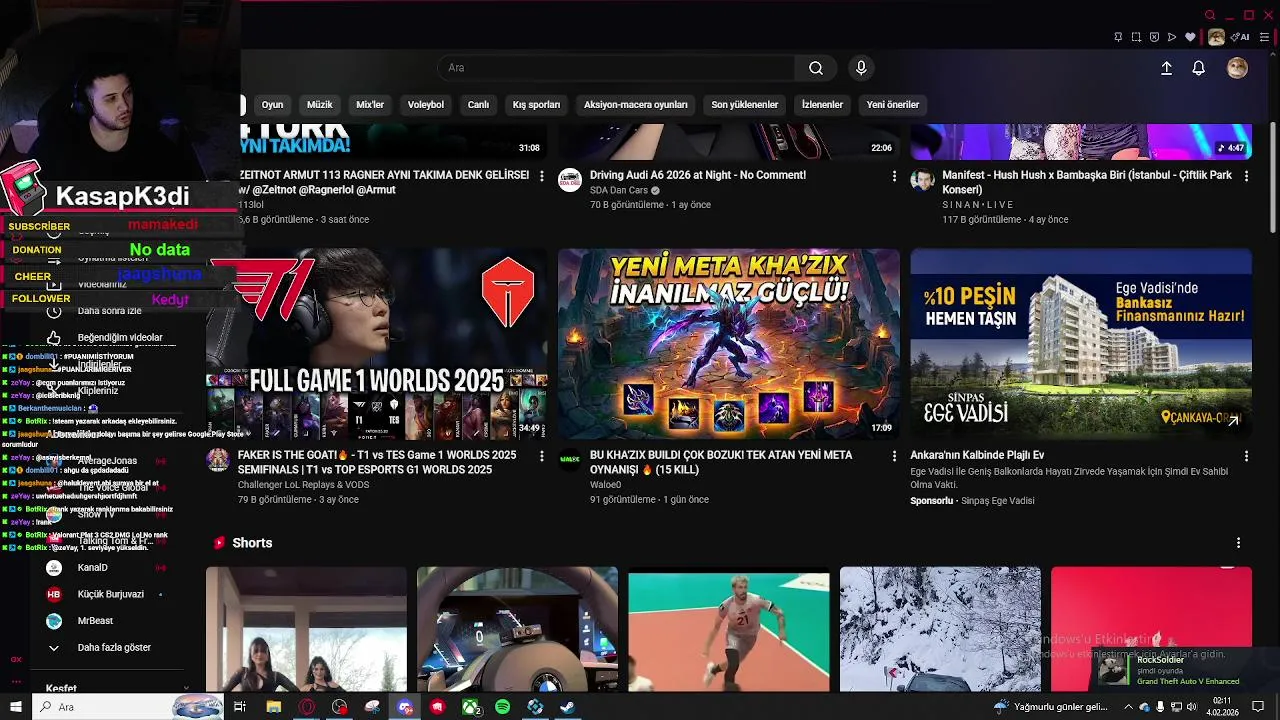This screenshot has width=1280, height=720.
Task: Click the browser snapshot capture icon
Action: coord(1136,37)
